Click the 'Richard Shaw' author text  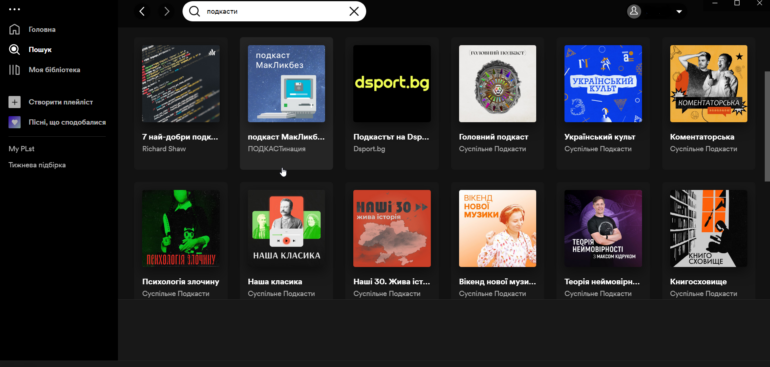pos(164,149)
